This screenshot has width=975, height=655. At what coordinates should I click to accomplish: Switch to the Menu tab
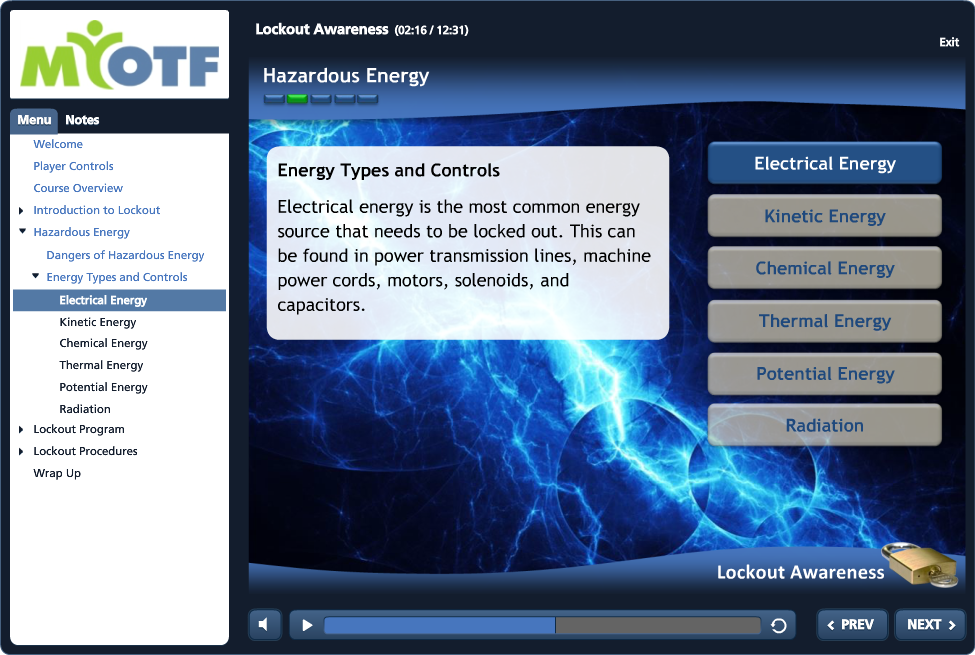[x=34, y=120]
